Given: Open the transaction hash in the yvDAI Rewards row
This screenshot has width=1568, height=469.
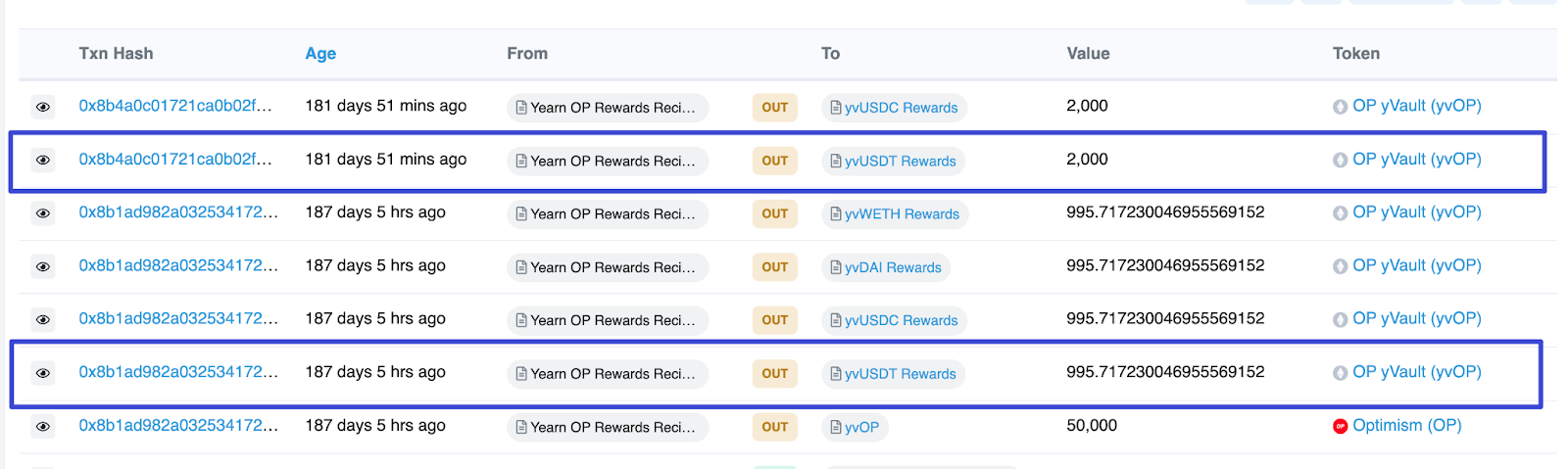Looking at the screenshot, I should pyautogui.click(x=178, y=265).
